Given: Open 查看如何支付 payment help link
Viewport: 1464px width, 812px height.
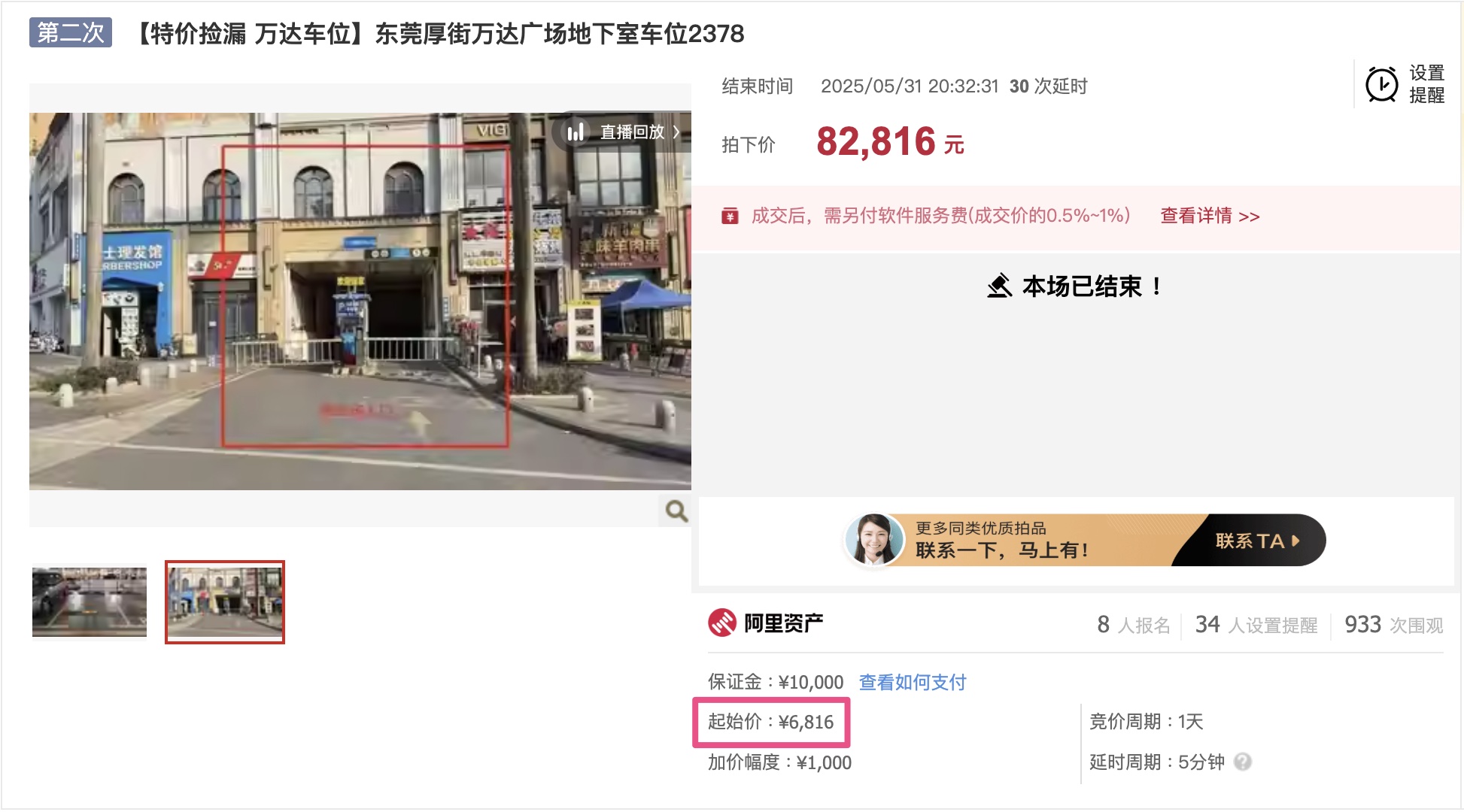Looking at the screenshot, I should (x=913, y=682).
